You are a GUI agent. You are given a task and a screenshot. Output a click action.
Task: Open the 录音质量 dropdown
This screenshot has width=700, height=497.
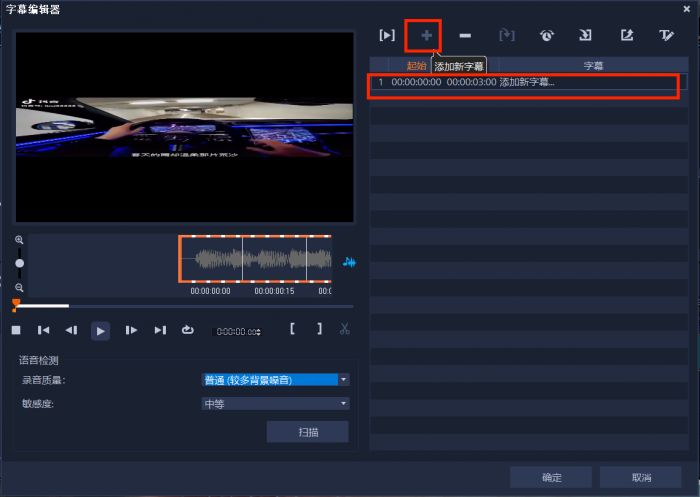[x=275, y=380]
